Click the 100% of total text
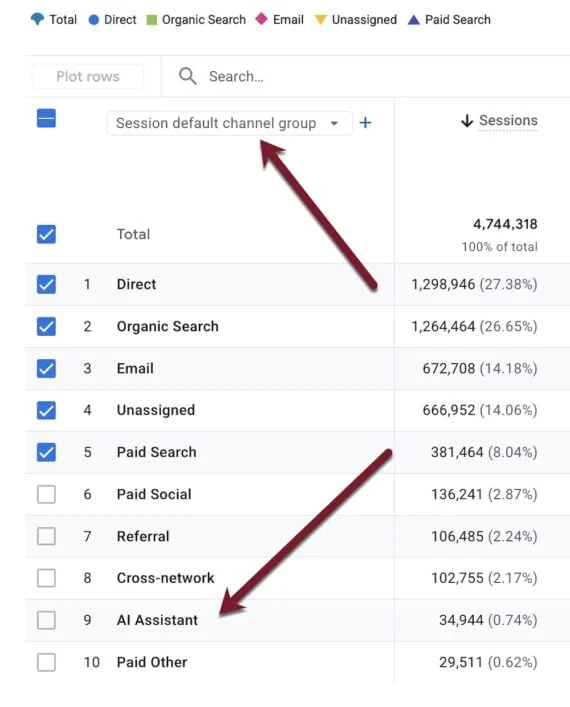Viewport: 570px width, 707px height. point(499,247)
